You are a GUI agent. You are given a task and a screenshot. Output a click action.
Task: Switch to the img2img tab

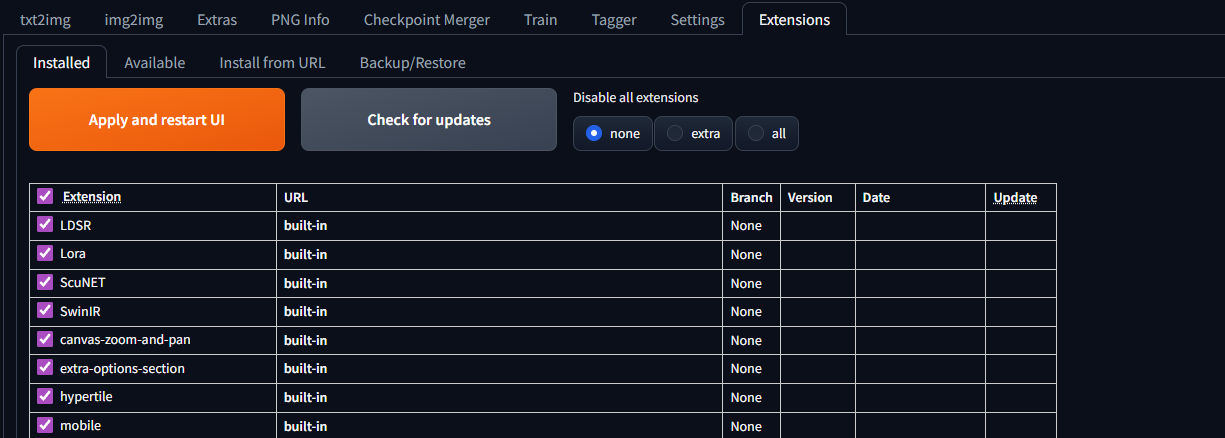coord(132,19)
